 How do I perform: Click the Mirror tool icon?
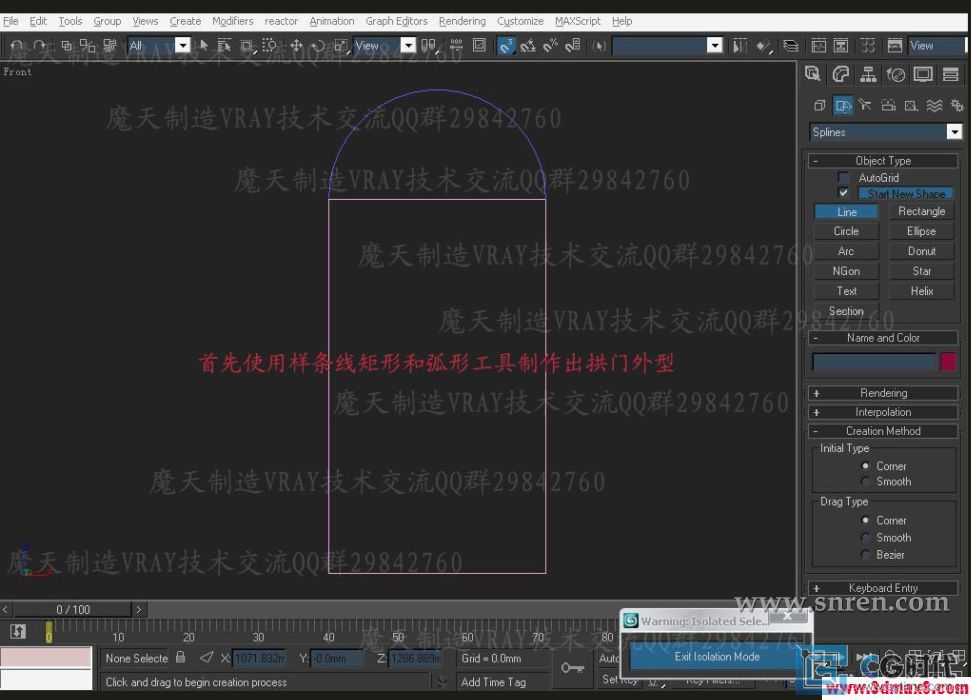pyautogui.click(x=739, y=45)
